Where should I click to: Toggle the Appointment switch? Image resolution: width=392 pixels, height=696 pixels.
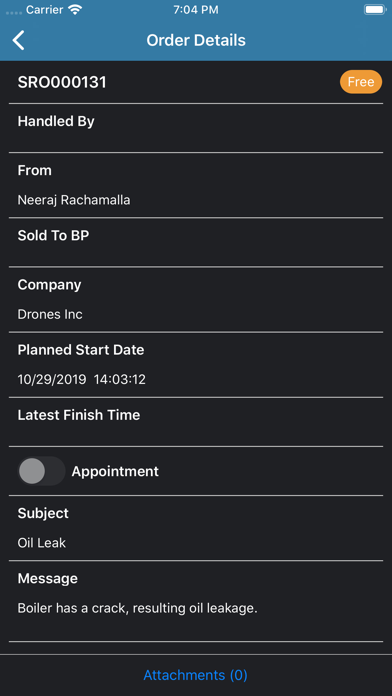pyautogui.click(x=41, y=471)
